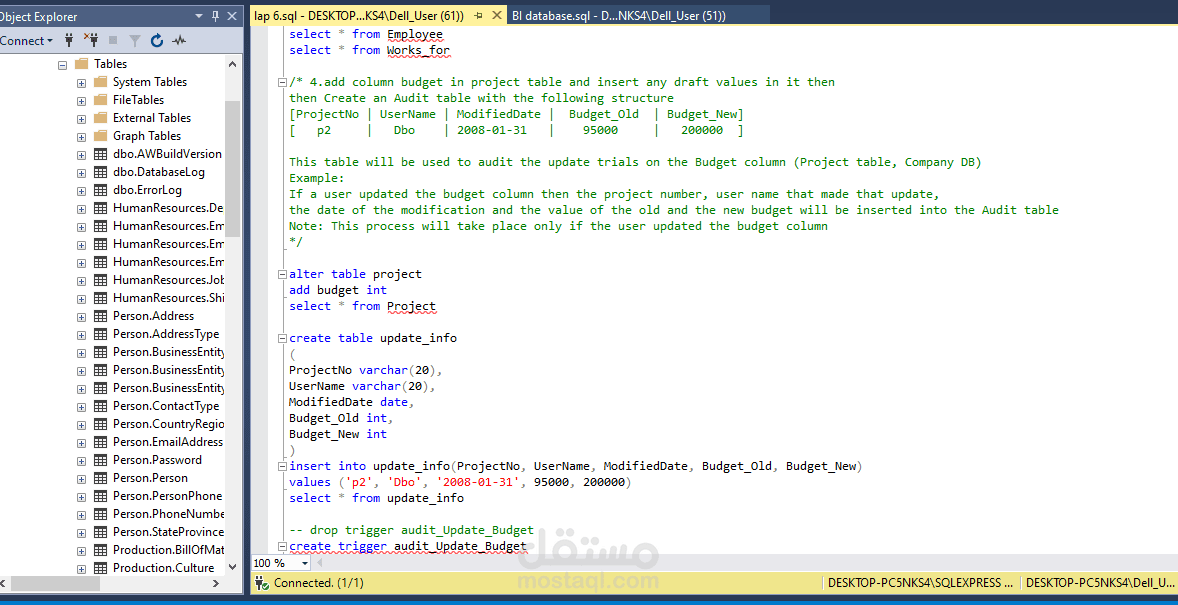Click the Person.PersonPhone table icon
Viewport: 1178px width, 605px height.
tap(100, 496)
